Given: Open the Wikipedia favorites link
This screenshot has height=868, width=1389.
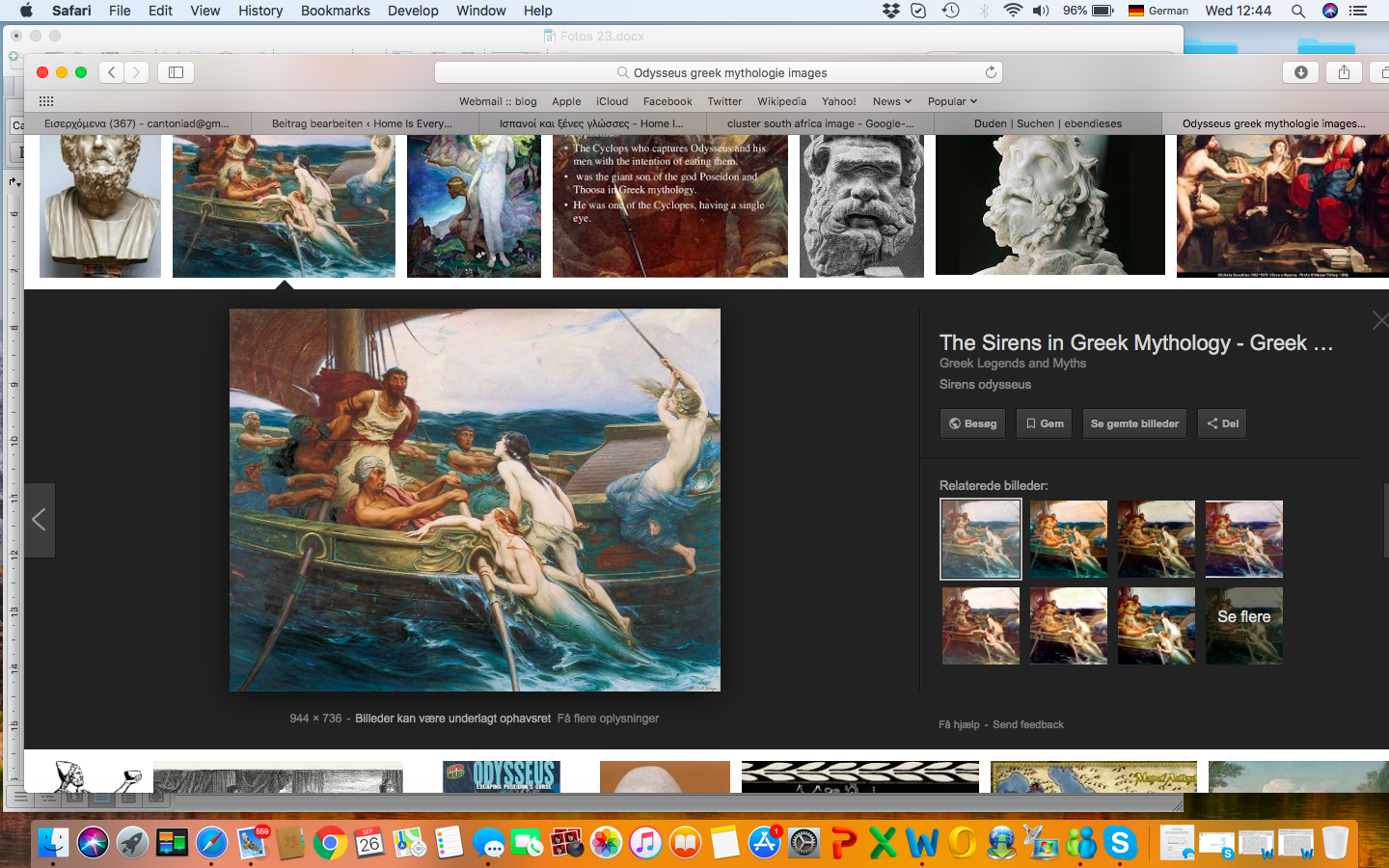Looking at the screenshot, I should pyautogui.click(x=781, y=101).
